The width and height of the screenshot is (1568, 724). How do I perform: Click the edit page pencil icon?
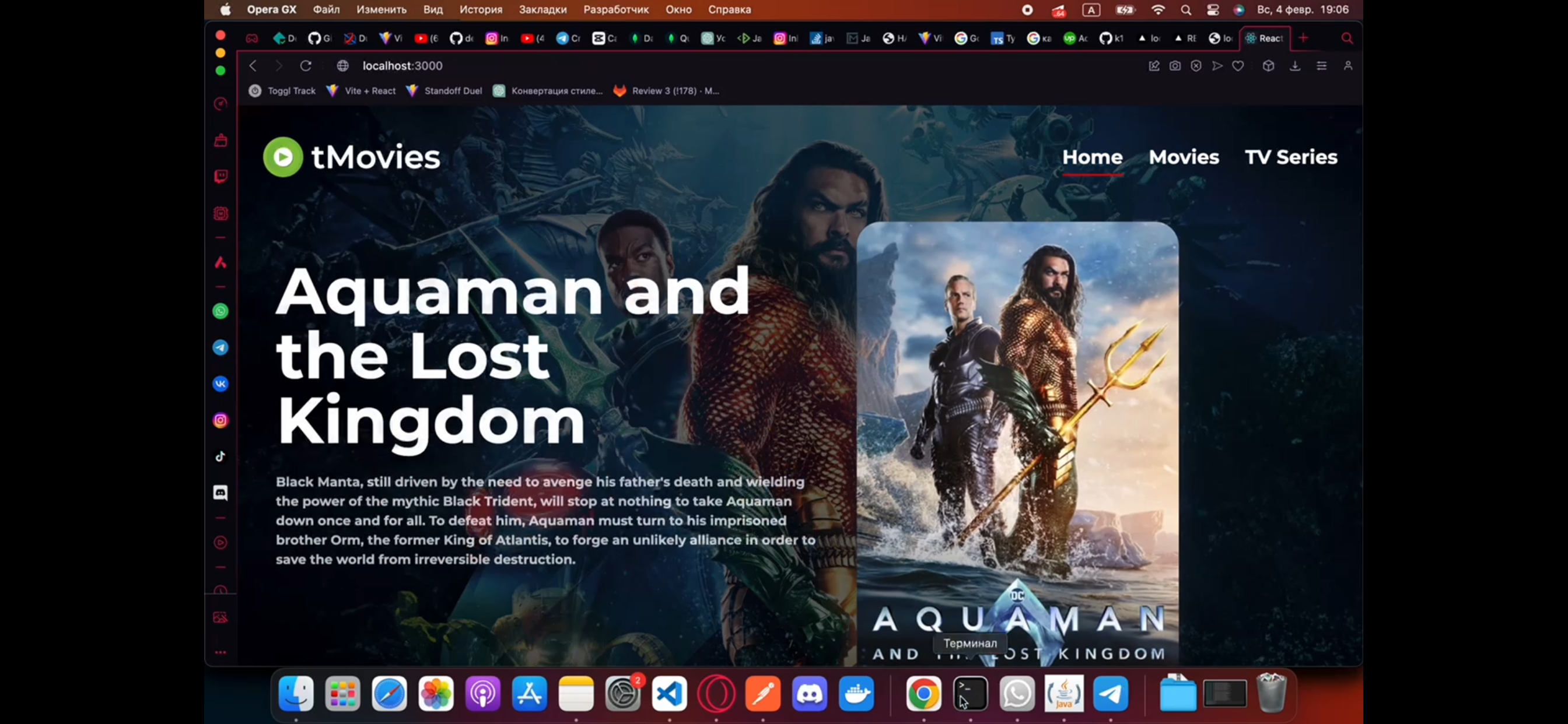1153,66
